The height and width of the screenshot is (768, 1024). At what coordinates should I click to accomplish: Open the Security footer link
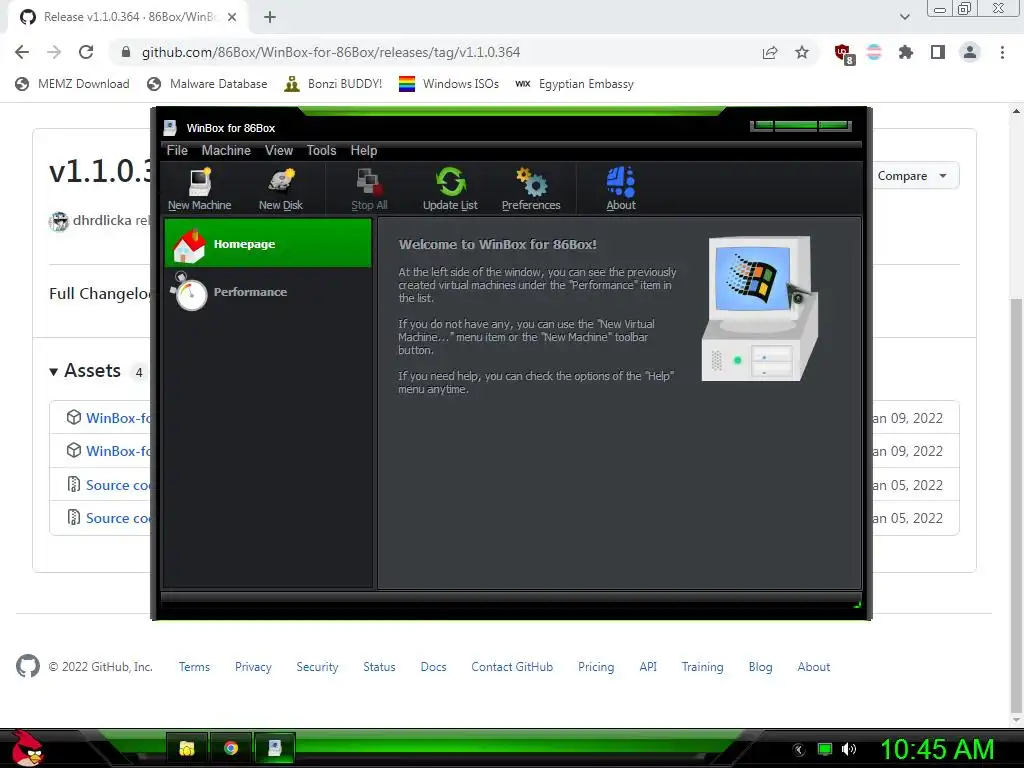pyautogui.click(x=317, y=667)
